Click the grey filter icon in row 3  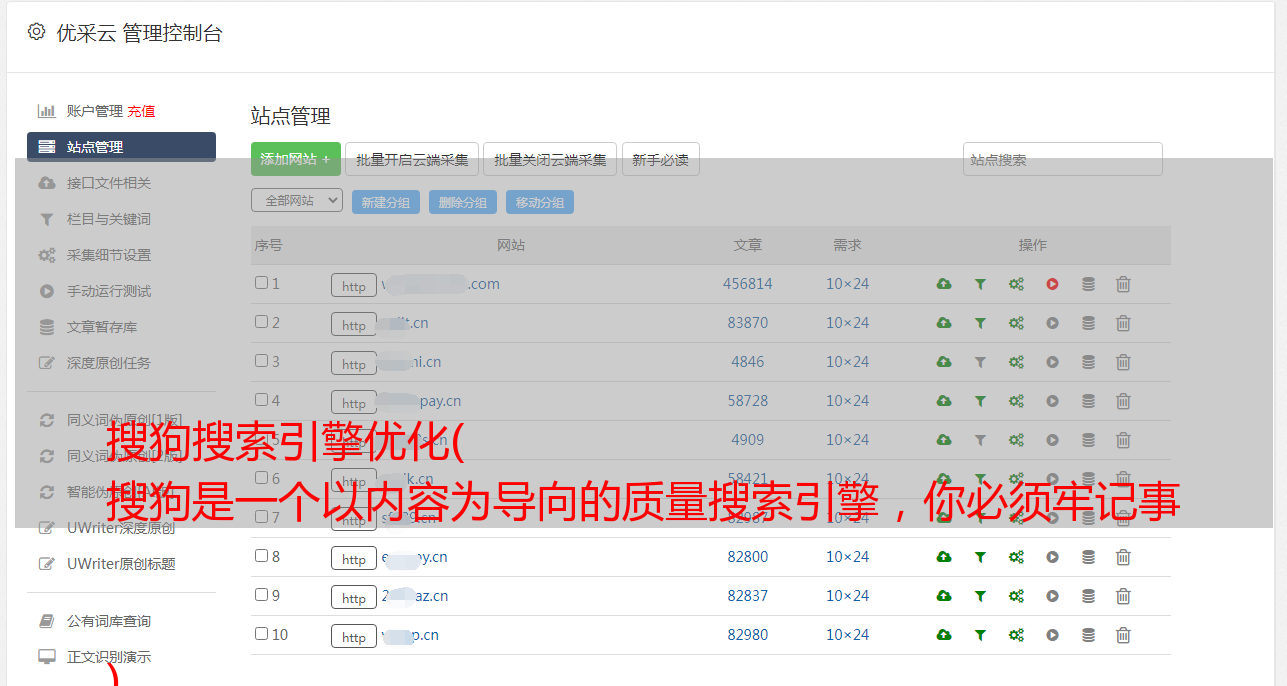click(980, 362)
